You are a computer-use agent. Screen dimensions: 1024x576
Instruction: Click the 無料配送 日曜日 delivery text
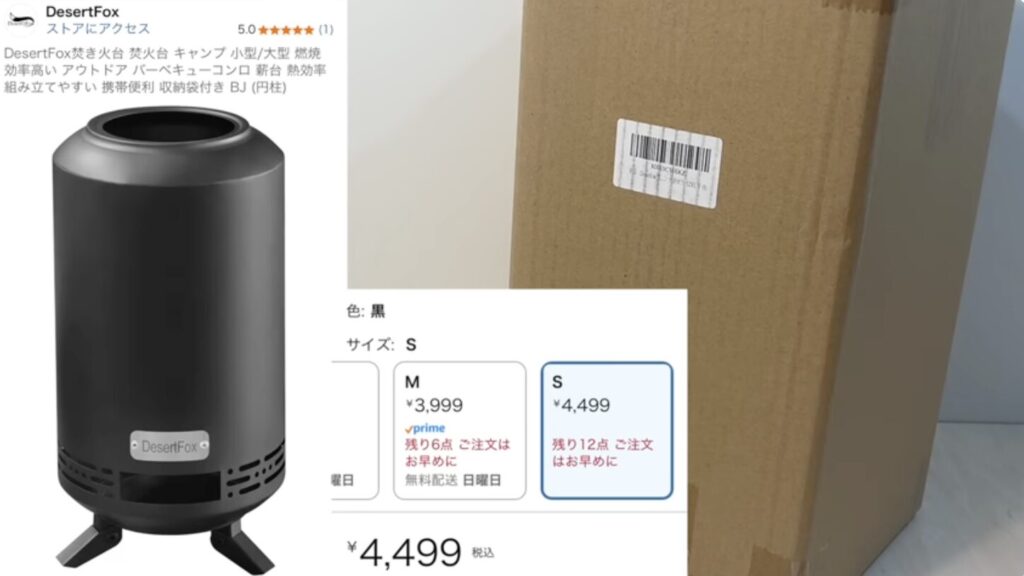453,480
